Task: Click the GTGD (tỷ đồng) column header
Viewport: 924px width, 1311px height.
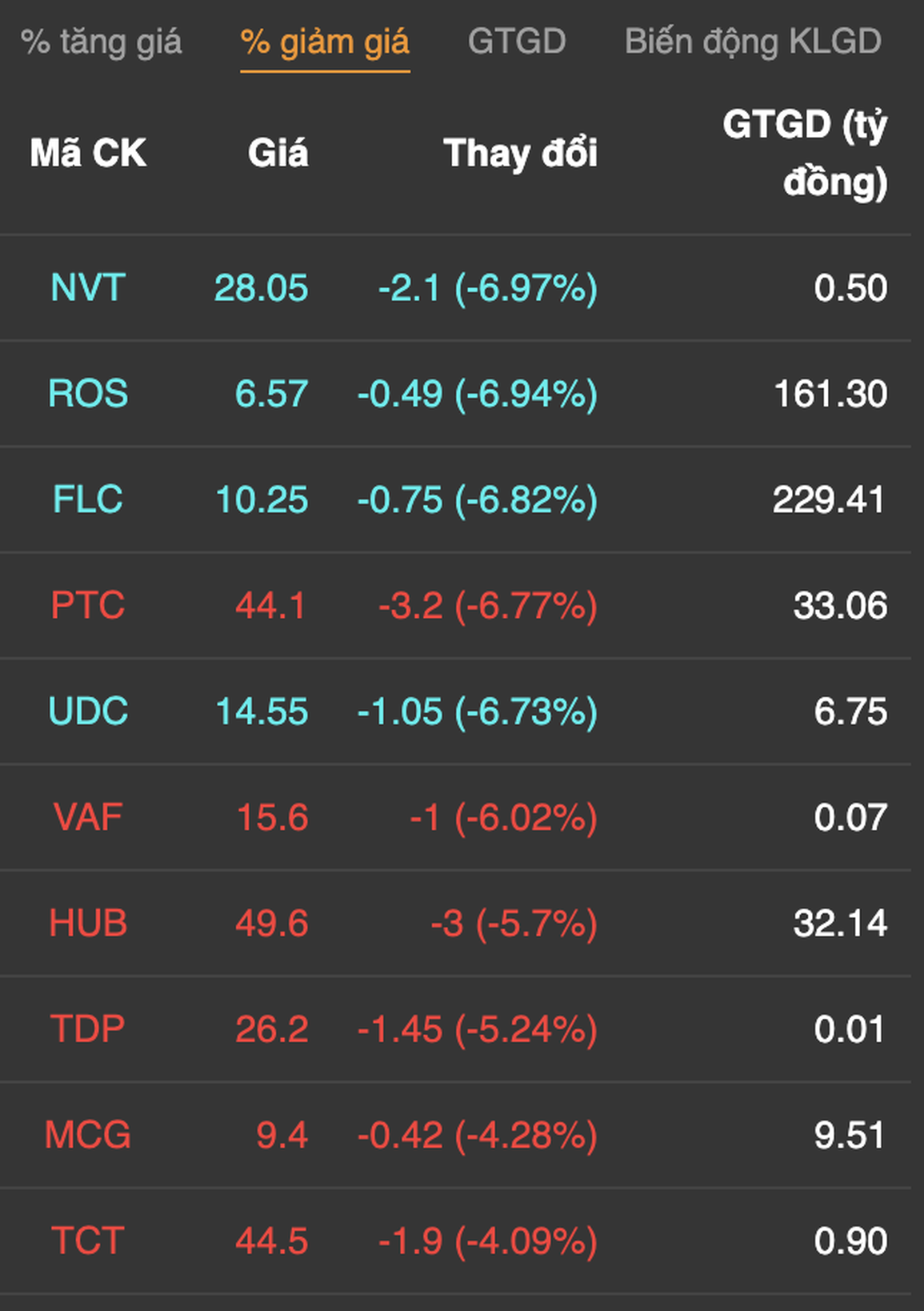Action: 805,153
